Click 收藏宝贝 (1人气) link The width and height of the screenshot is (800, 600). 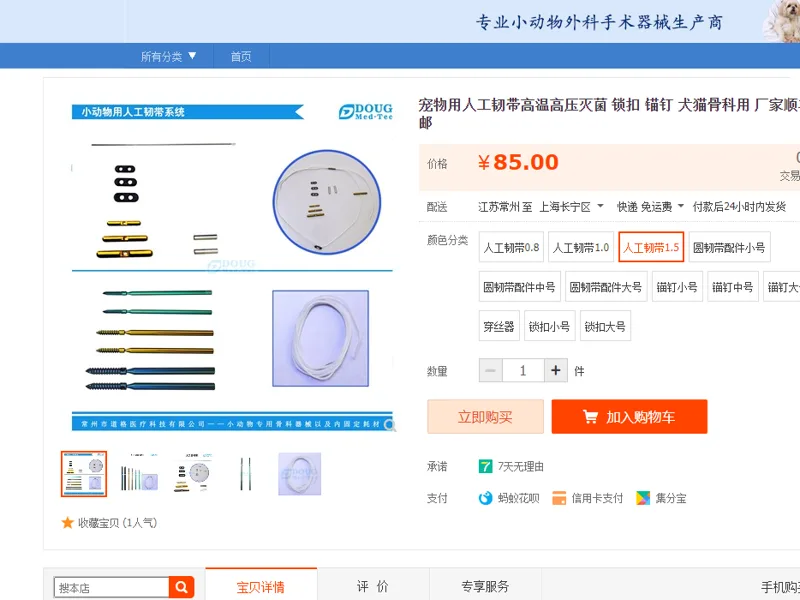coord(117,523)
